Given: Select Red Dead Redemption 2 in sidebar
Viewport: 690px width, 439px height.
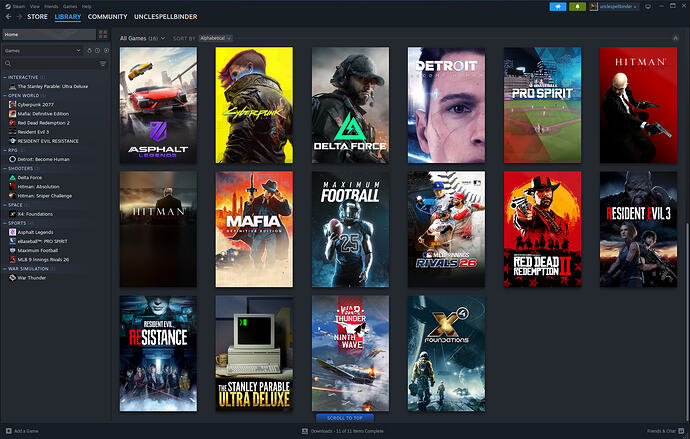Looking at the screenshot, I should tap(39, 123).
